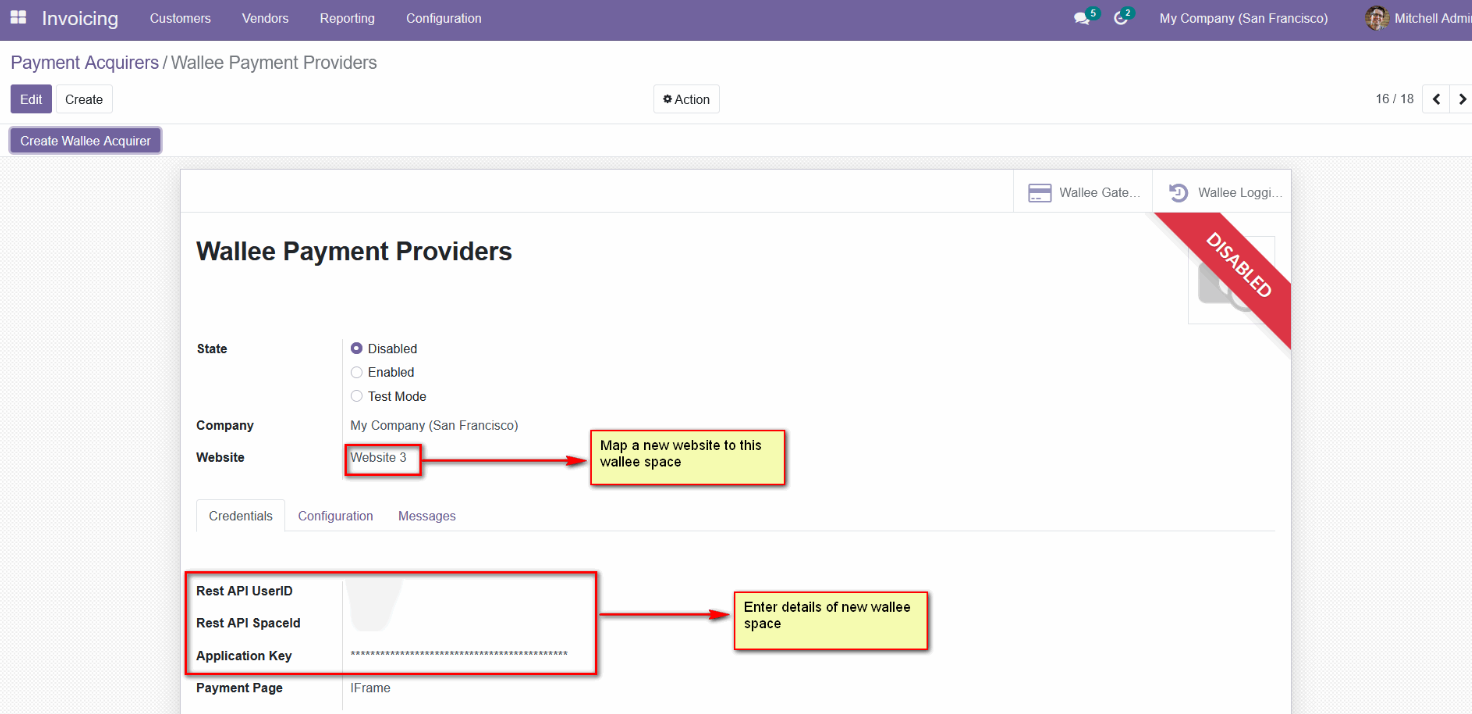Expand the Action dropdown

pos(686,99)
